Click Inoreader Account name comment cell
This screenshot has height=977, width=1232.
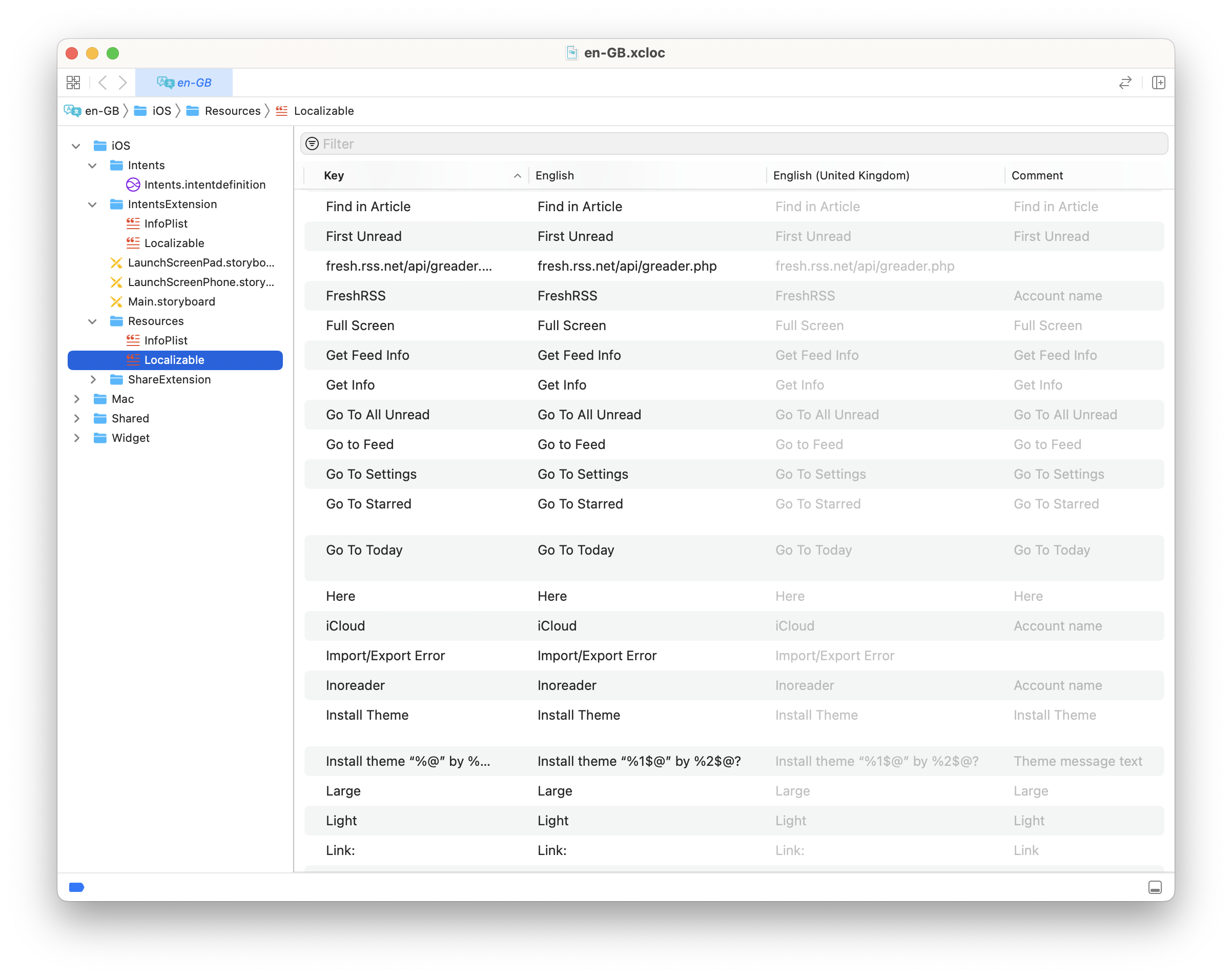point(1057,685)
